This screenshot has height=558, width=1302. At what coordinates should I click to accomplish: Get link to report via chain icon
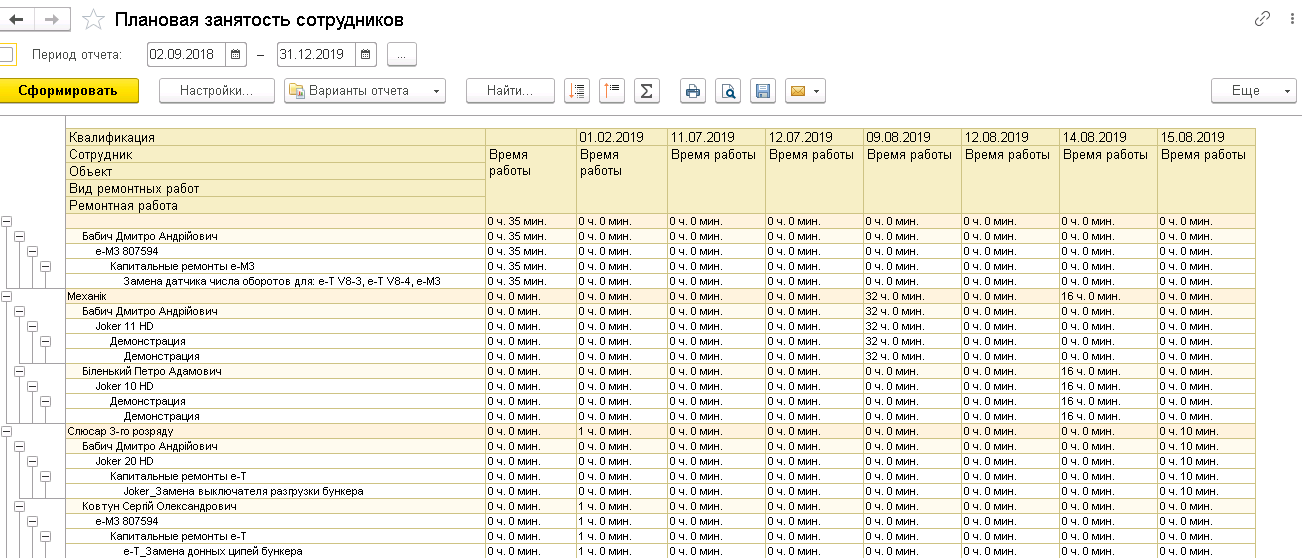click(x=1262, y=19)
